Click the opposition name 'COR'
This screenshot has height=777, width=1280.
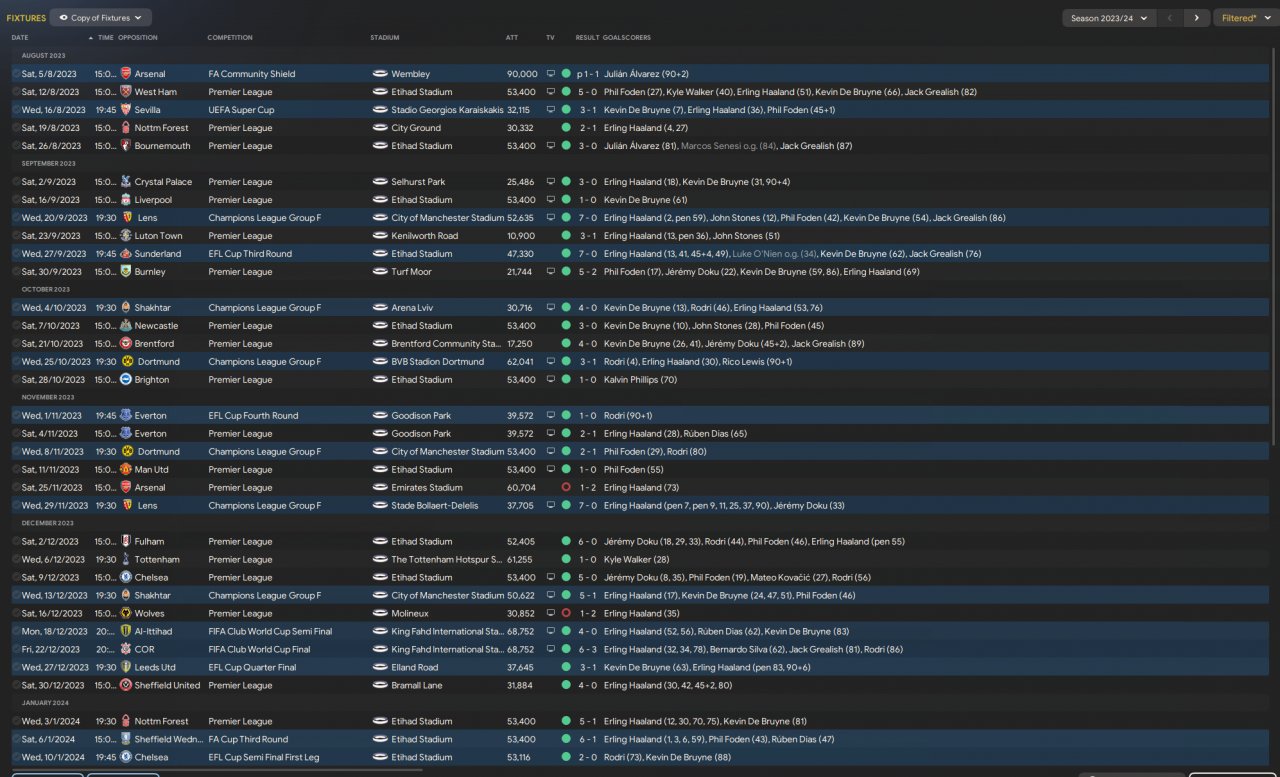(x=143, y=650)
